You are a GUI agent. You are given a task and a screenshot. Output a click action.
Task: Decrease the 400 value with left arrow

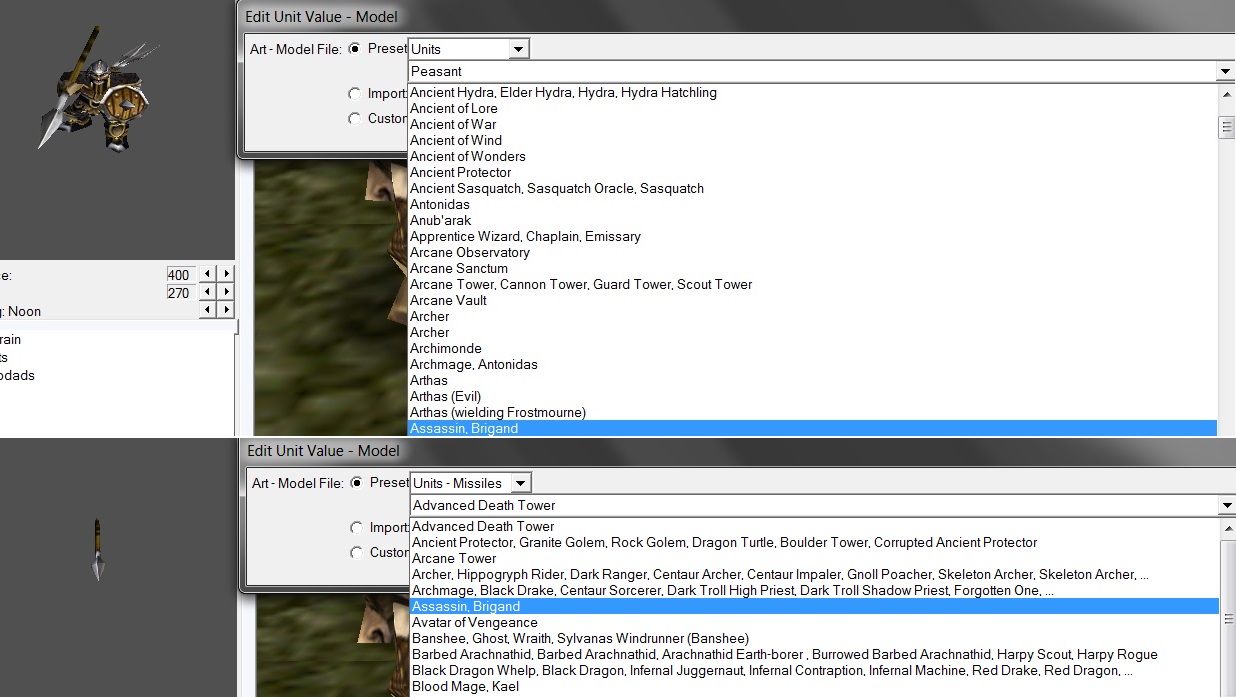click(208, 274)
